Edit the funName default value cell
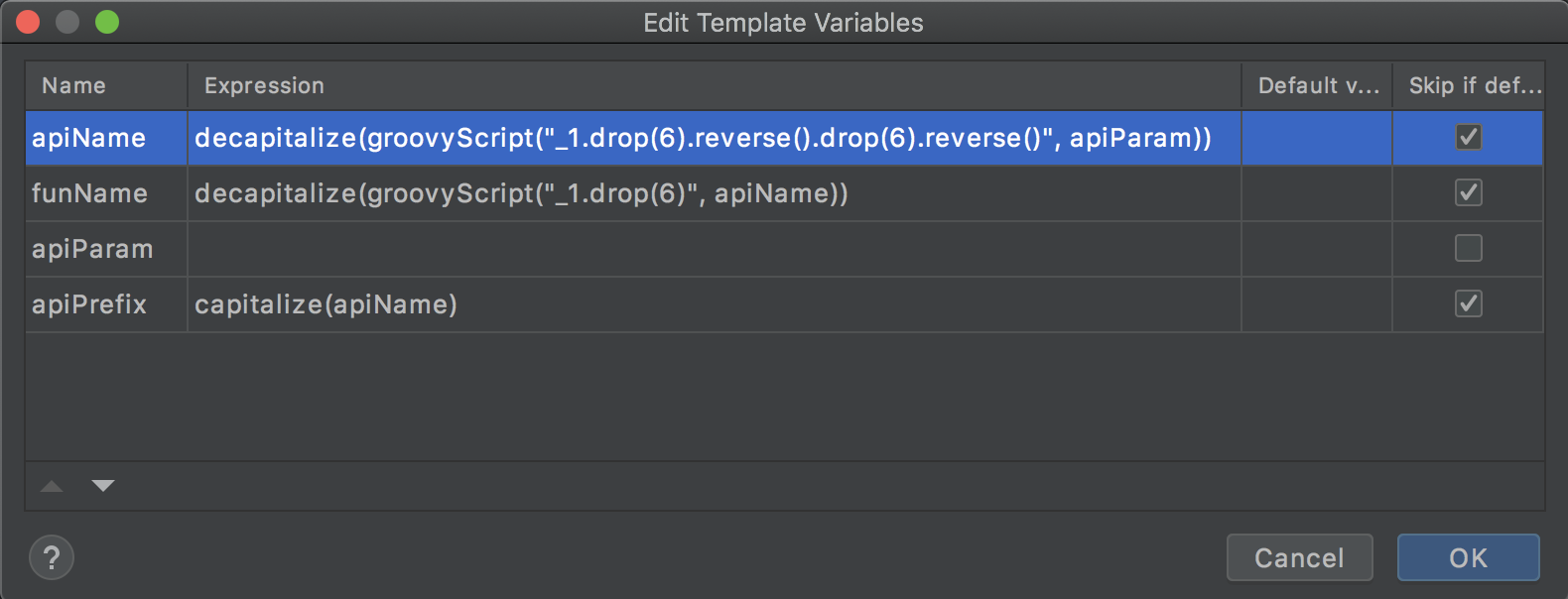Screen dimensions: 1568x599 (1317, 193)
